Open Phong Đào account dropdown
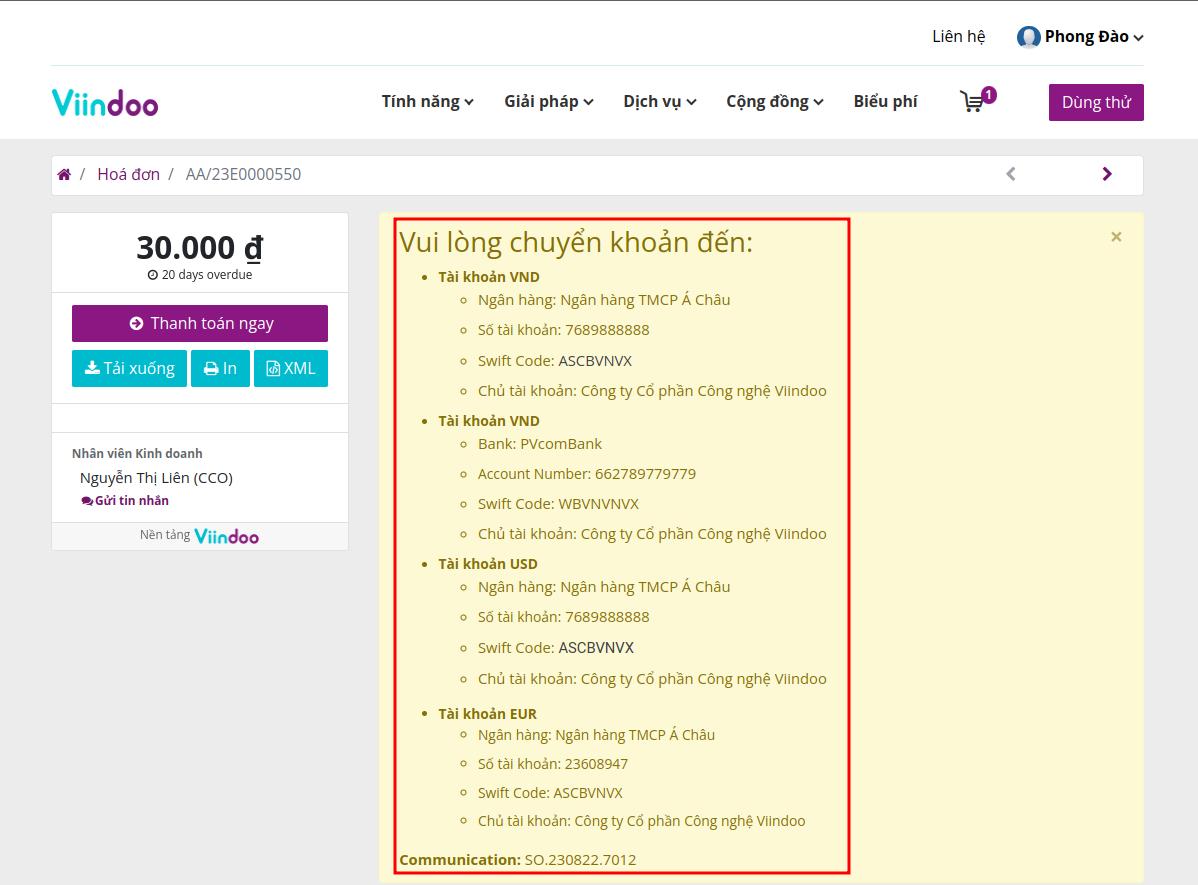This screenshot has width=1198, height=885. click(x=1094, y=37)
